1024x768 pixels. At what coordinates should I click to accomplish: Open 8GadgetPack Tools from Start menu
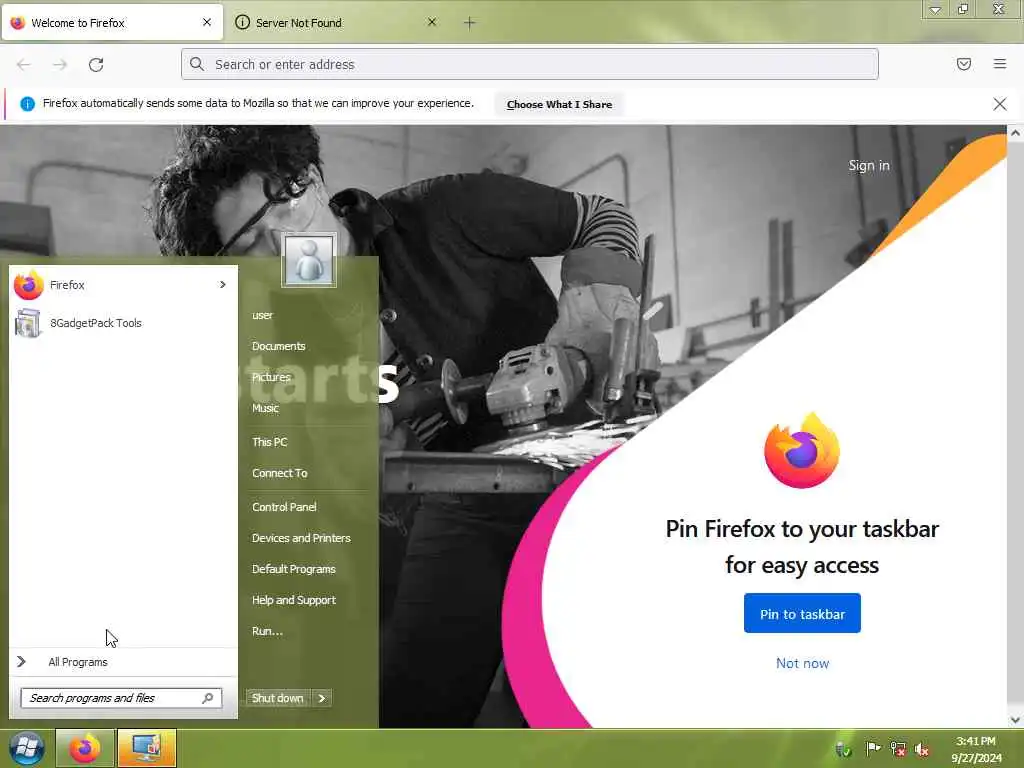123,323
